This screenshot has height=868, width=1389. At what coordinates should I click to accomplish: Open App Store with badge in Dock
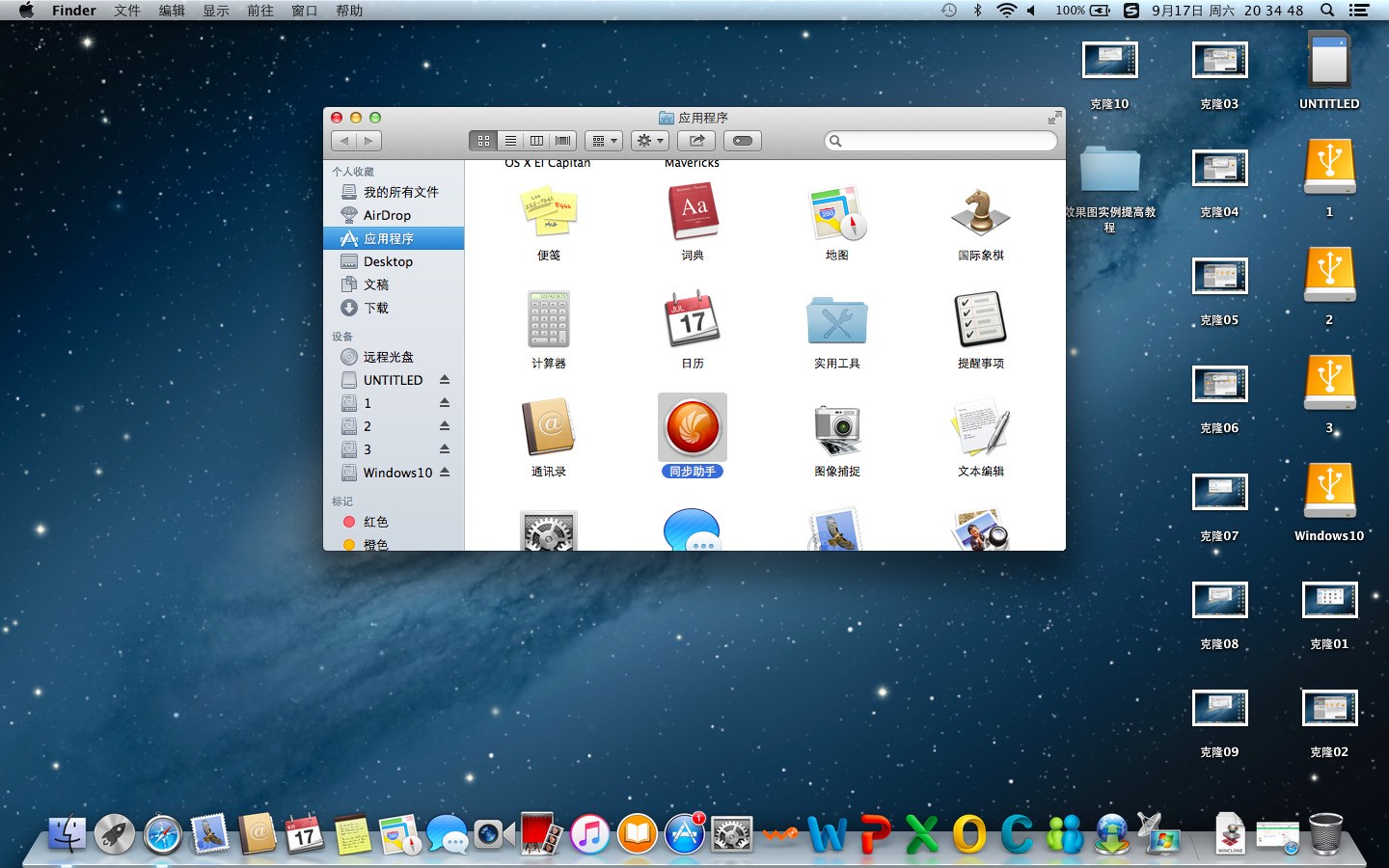684,833
